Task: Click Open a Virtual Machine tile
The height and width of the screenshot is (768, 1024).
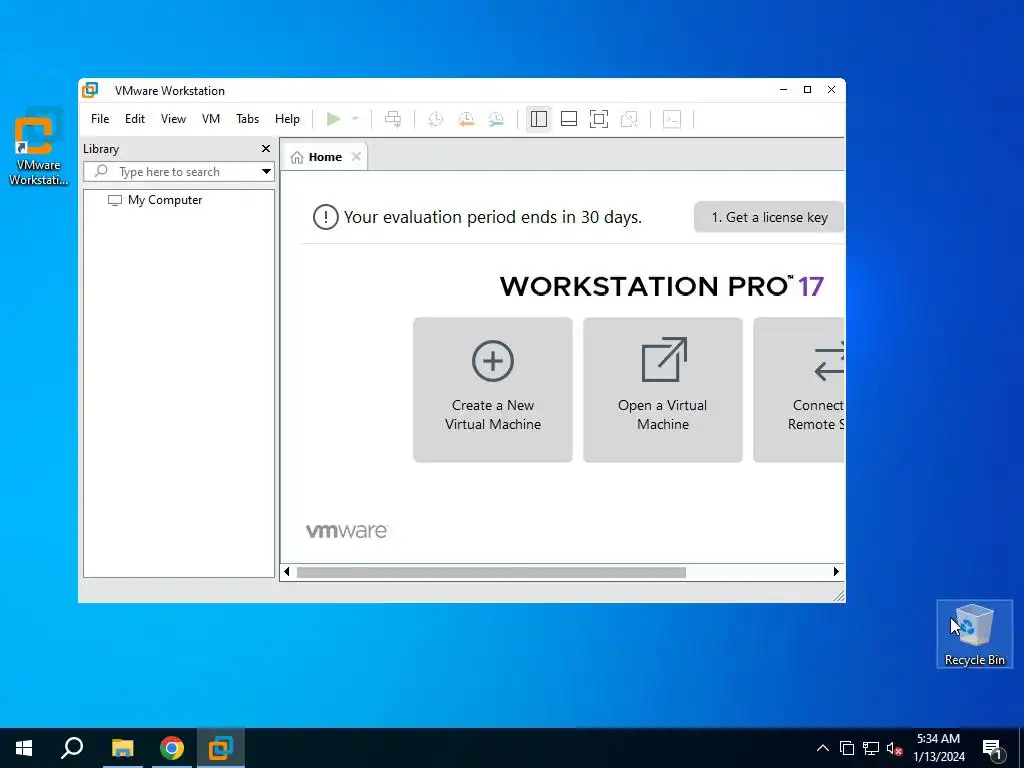Action: click(x=663, y=390)
